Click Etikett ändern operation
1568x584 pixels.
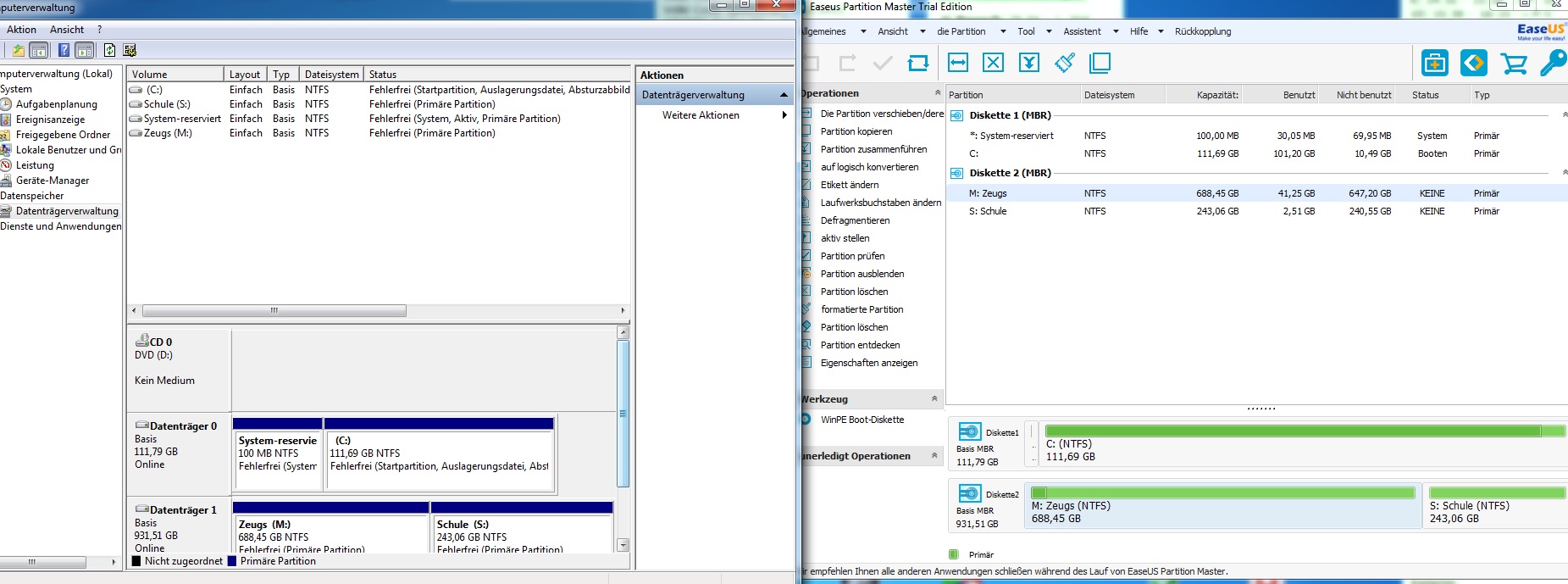click(x=850, y=185)
